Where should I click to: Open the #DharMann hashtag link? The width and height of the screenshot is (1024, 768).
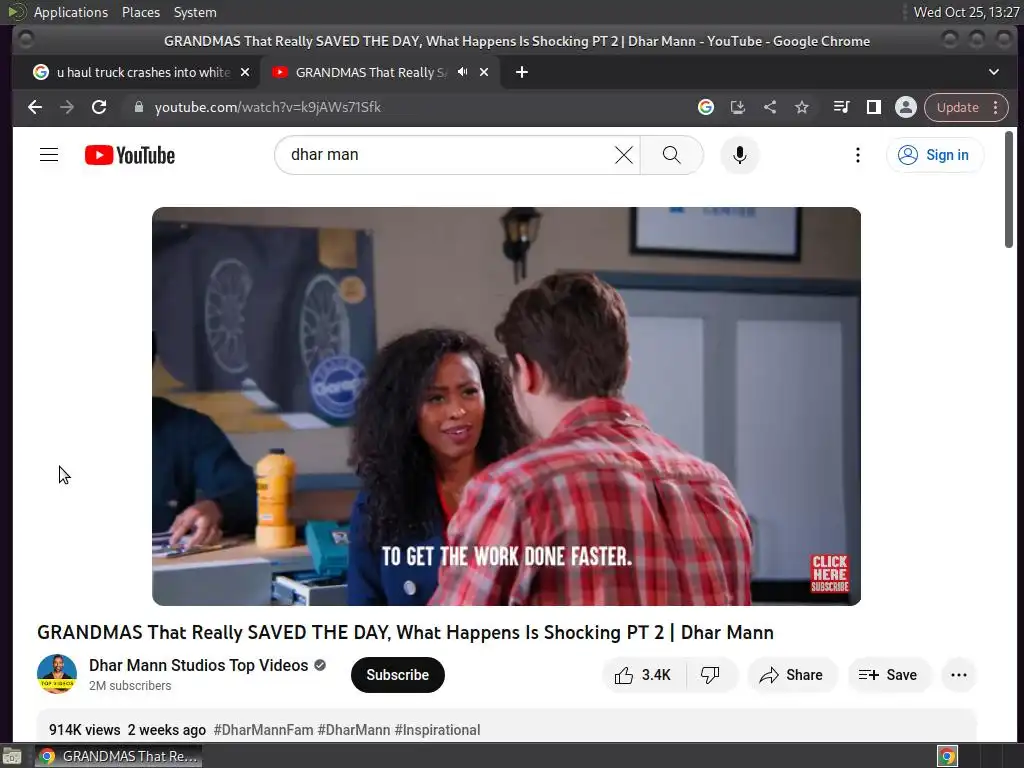[x=353, y=729]
